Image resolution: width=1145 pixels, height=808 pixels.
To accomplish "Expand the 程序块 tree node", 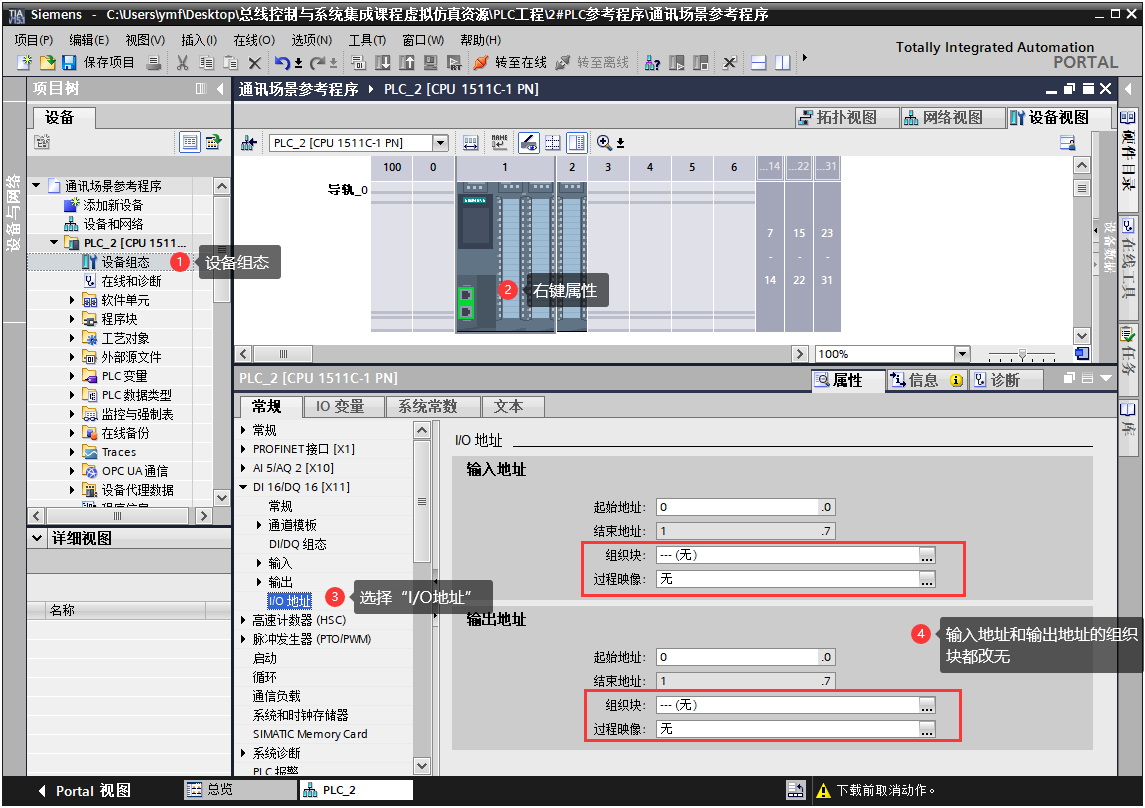I will pos(72,319).
